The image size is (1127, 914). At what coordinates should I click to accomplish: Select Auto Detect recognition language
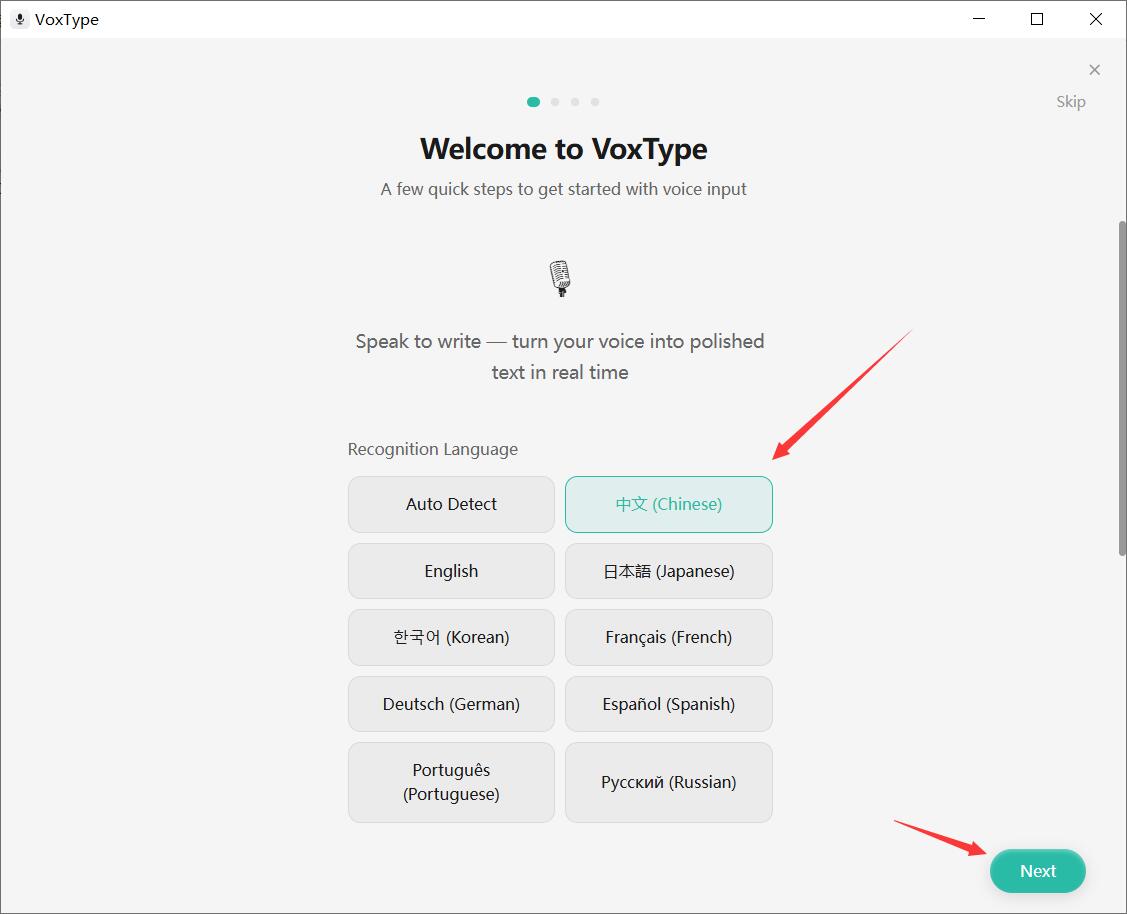451,504
